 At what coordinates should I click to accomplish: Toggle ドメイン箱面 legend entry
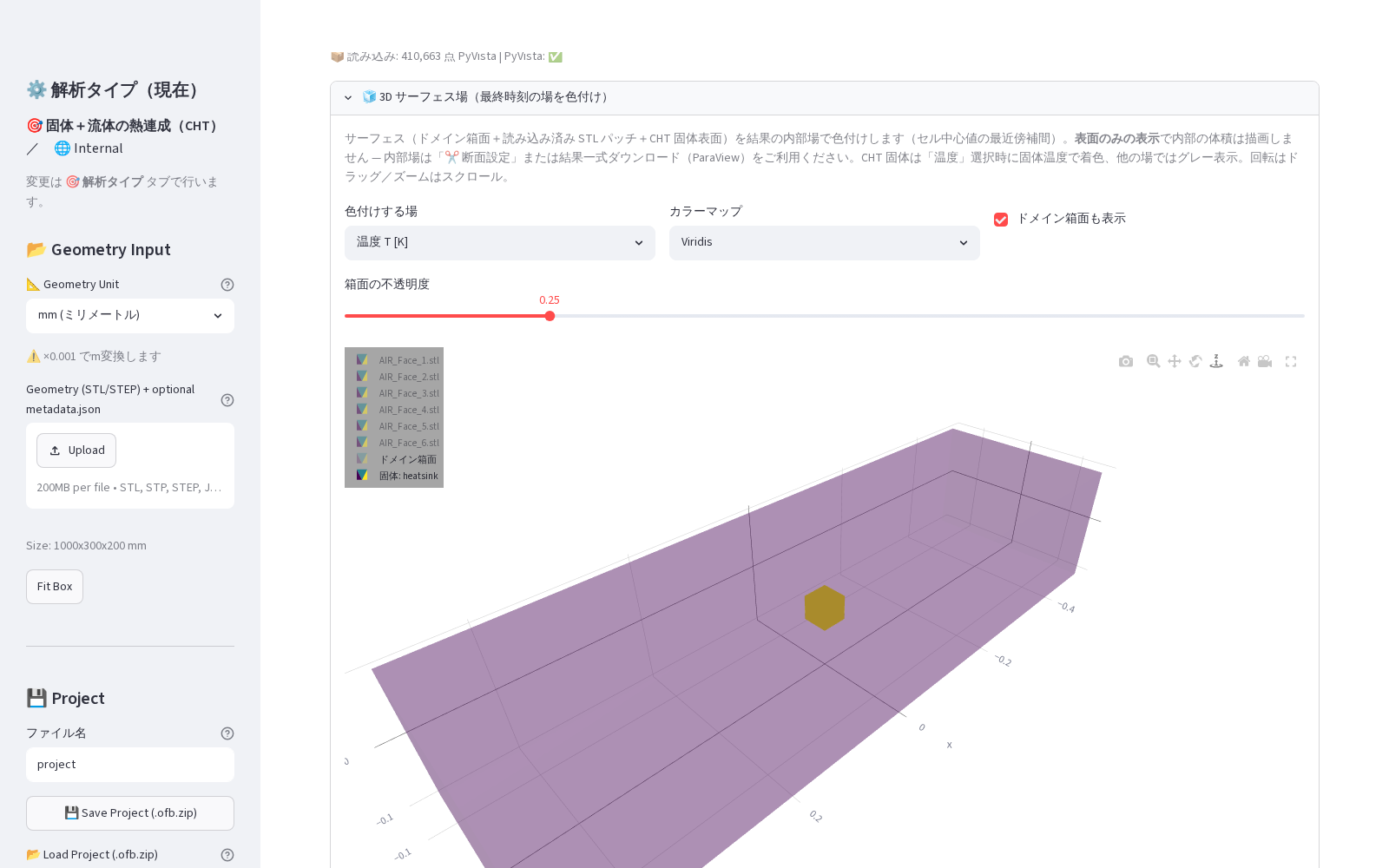(x=398, y=459)
